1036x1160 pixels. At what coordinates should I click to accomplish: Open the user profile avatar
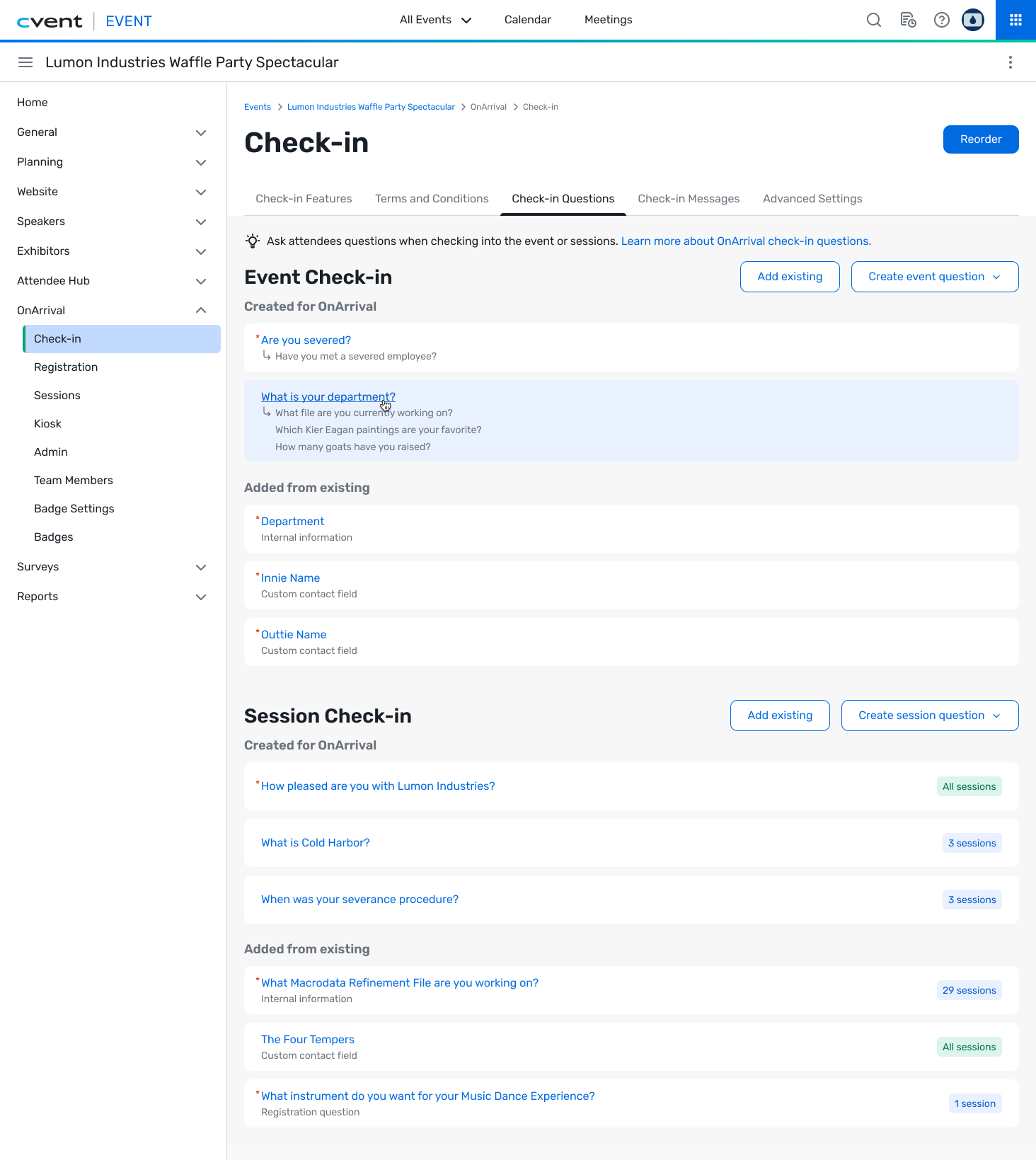coord(973,20)
